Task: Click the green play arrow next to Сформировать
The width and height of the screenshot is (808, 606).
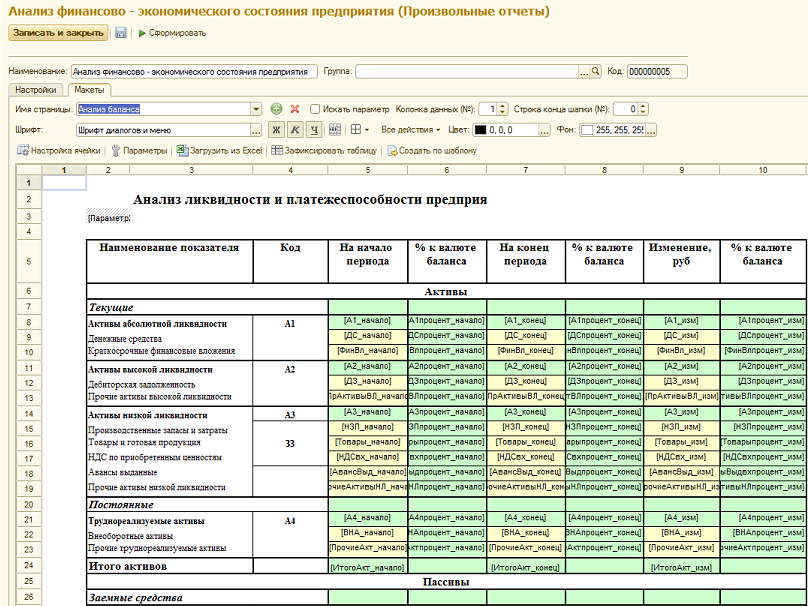Action: (142, 33)
